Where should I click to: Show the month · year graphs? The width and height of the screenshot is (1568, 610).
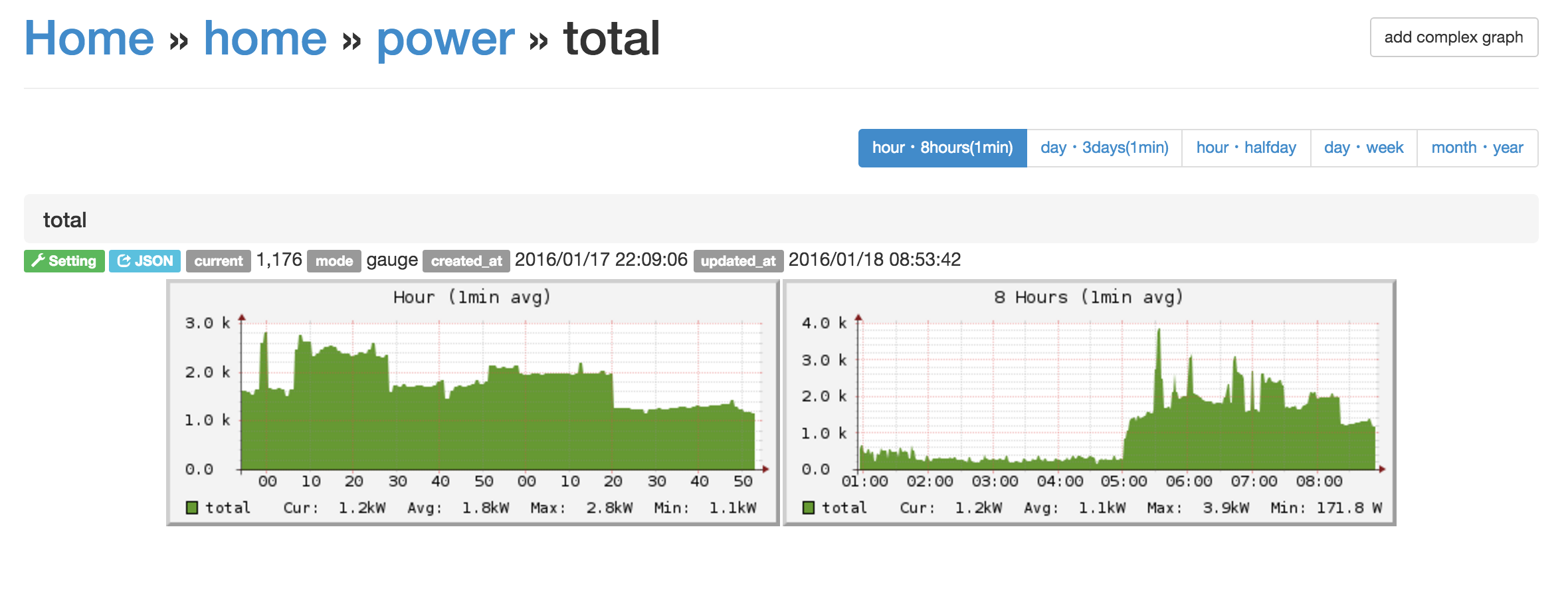pyautogui.click(x=1477, y=148)
